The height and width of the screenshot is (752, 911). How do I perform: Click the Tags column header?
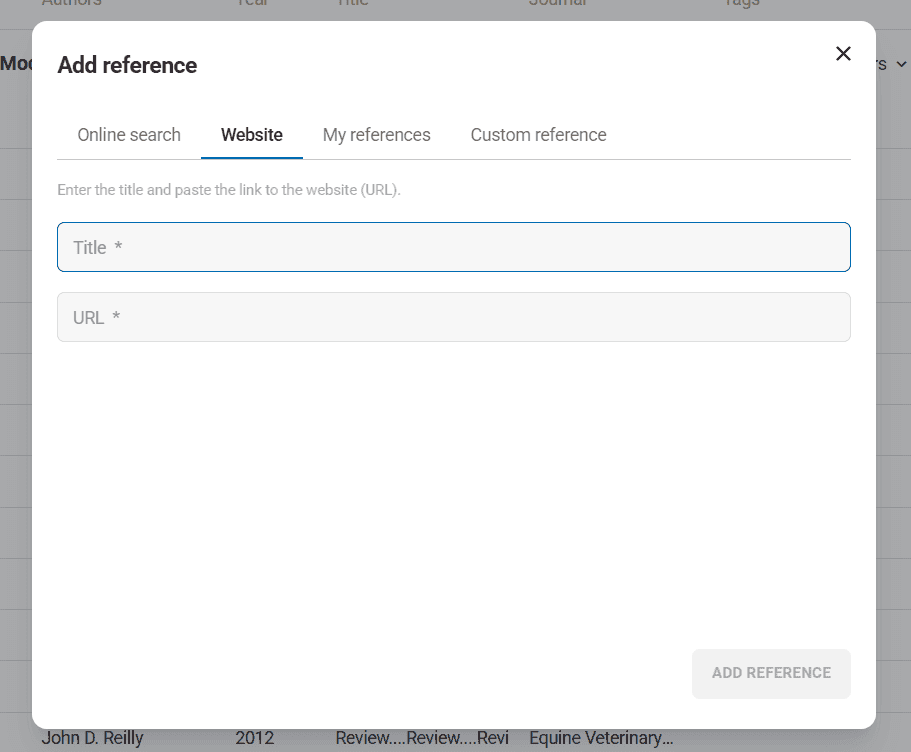[x=741, y=4]
